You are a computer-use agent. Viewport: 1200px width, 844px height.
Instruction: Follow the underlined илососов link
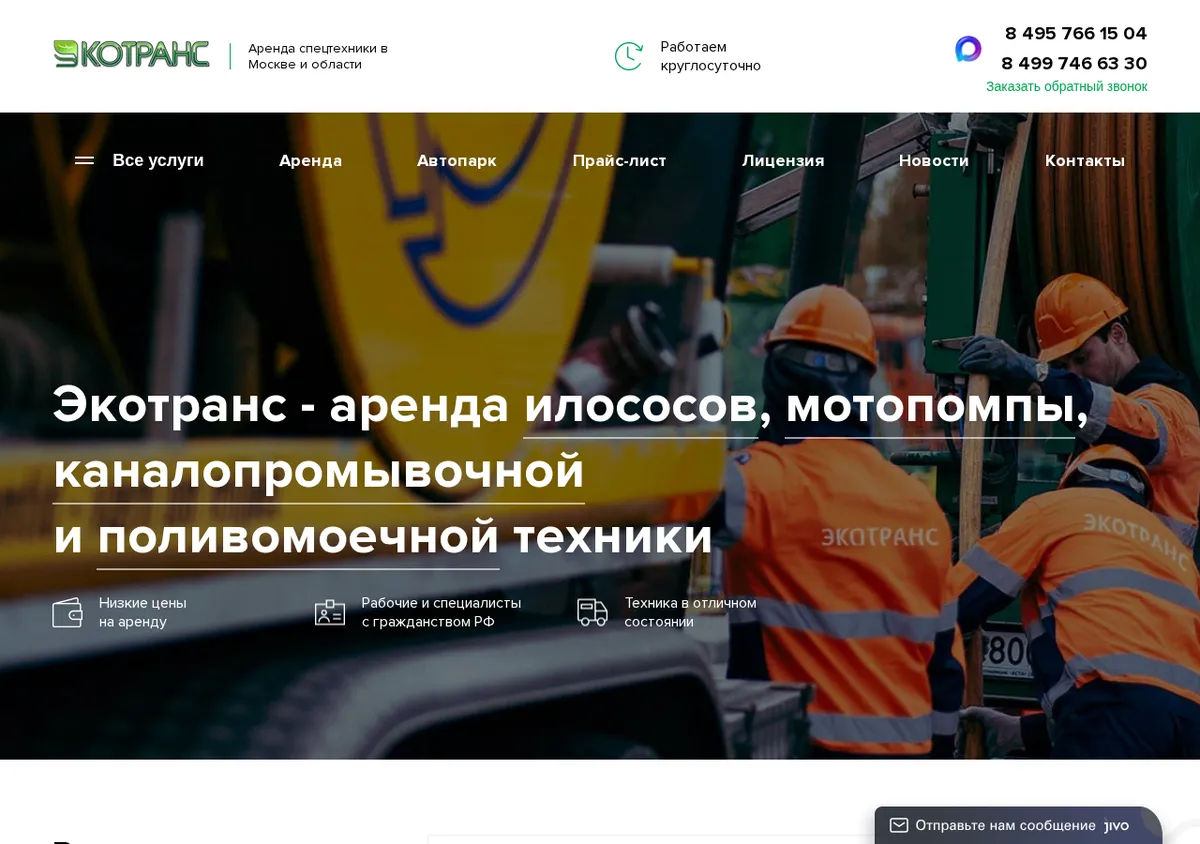(x=641, y=406)
